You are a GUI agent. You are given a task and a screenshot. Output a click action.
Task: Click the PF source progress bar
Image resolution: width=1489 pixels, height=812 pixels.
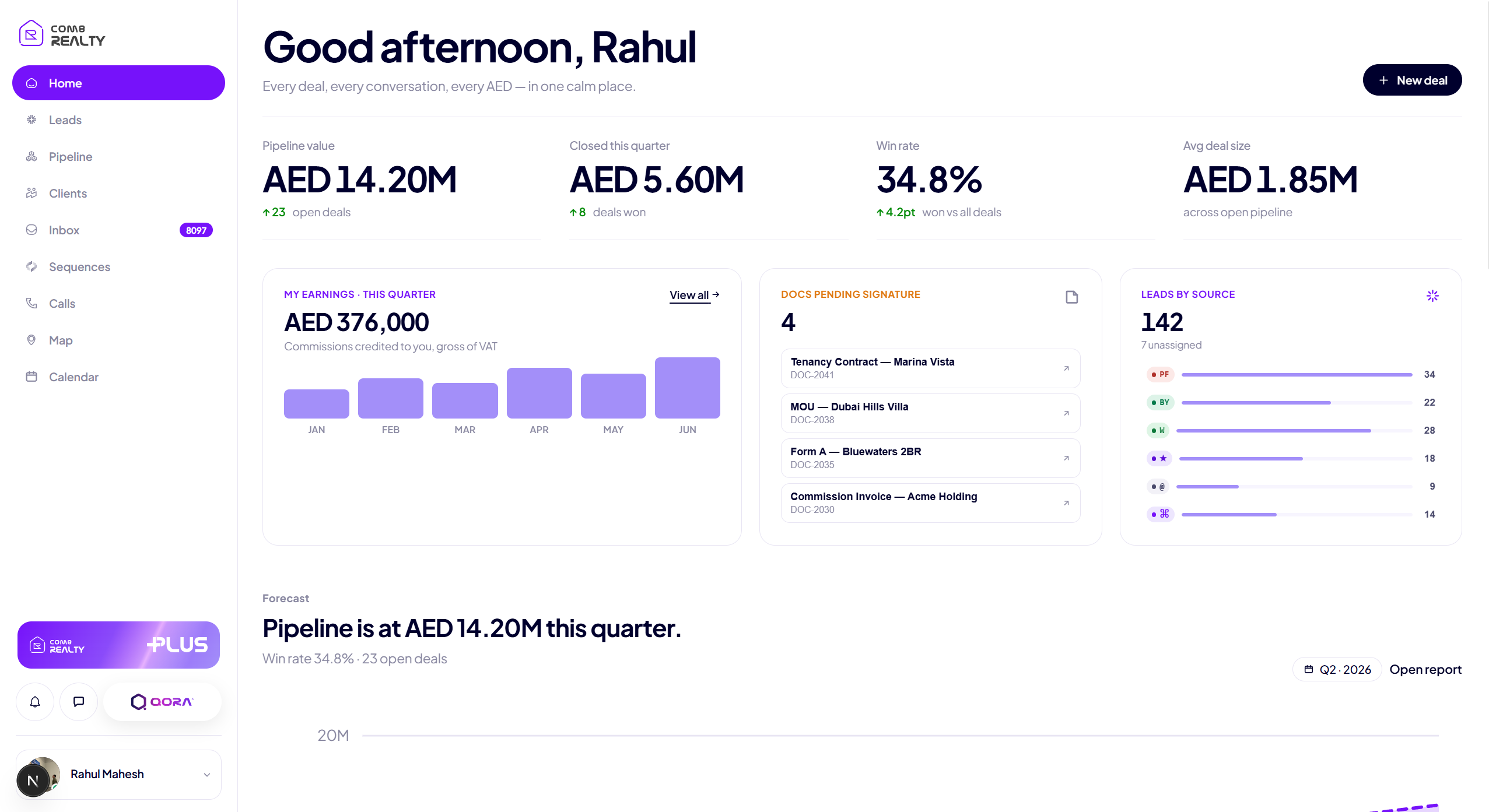coord(1297,375)
